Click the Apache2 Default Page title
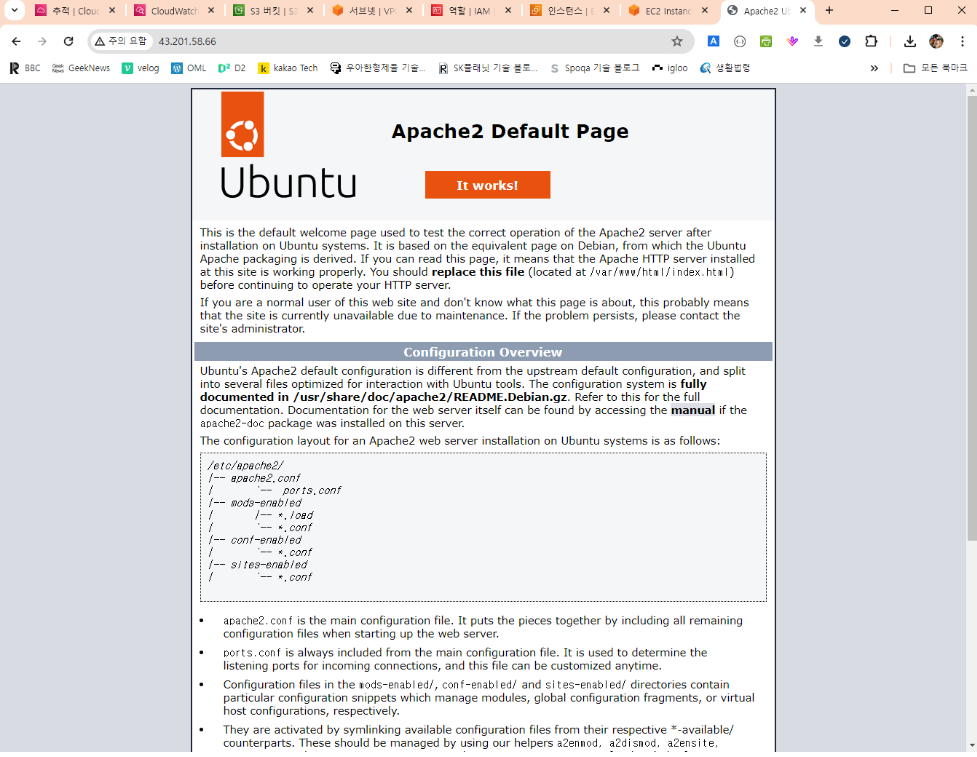 pyautogui.click(x=510, y=131)
